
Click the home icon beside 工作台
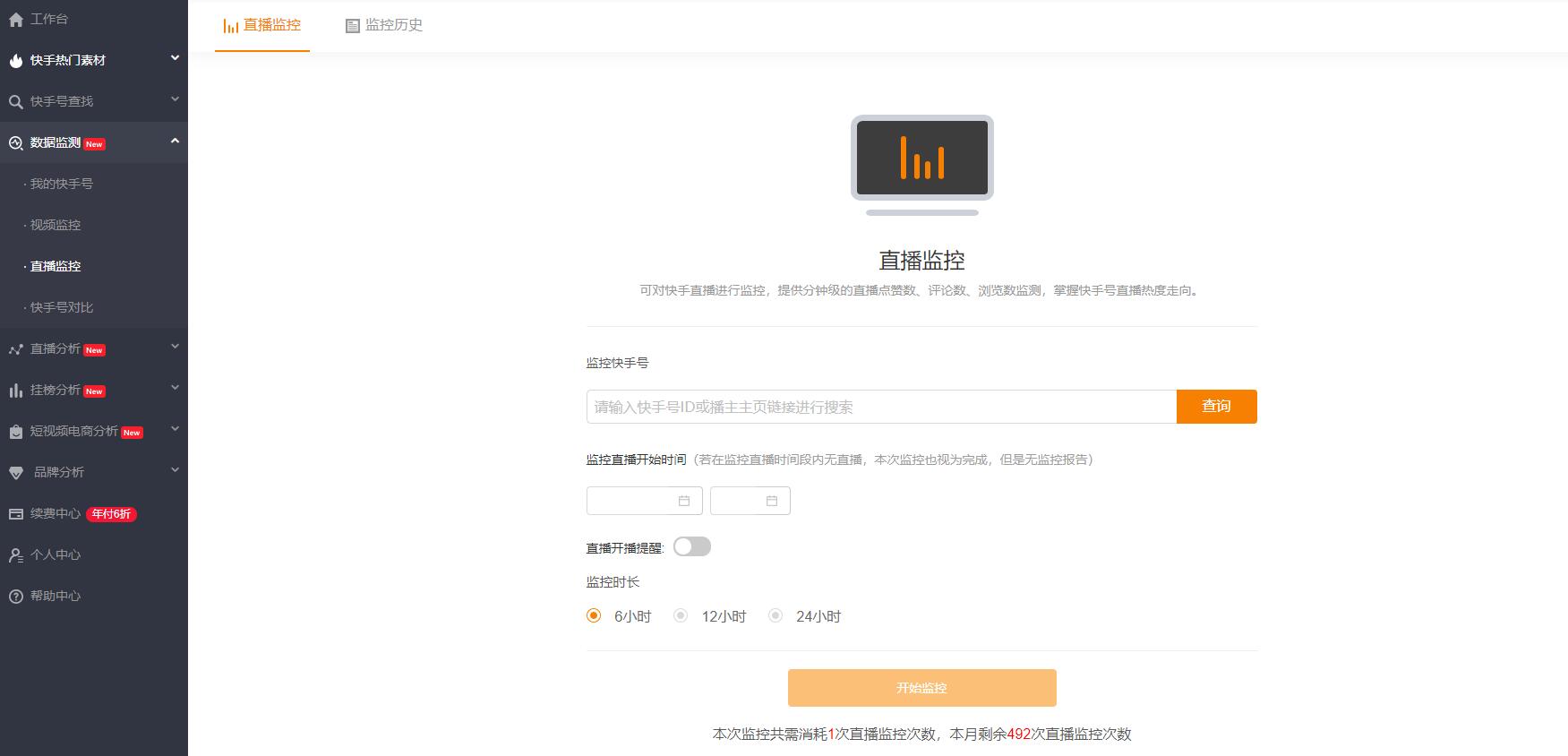[16, 20]
